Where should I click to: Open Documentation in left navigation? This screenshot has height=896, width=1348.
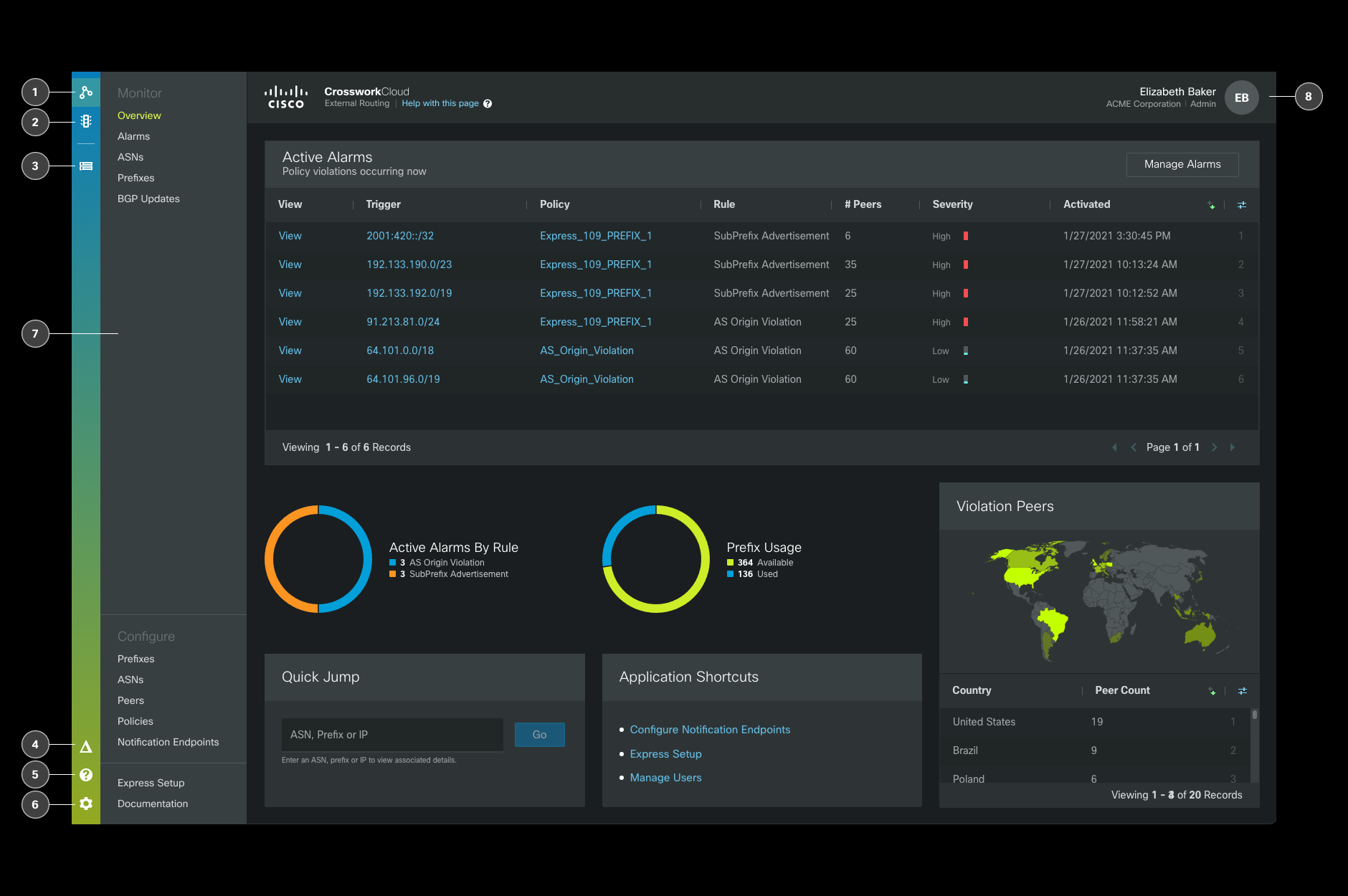[153, 804]
